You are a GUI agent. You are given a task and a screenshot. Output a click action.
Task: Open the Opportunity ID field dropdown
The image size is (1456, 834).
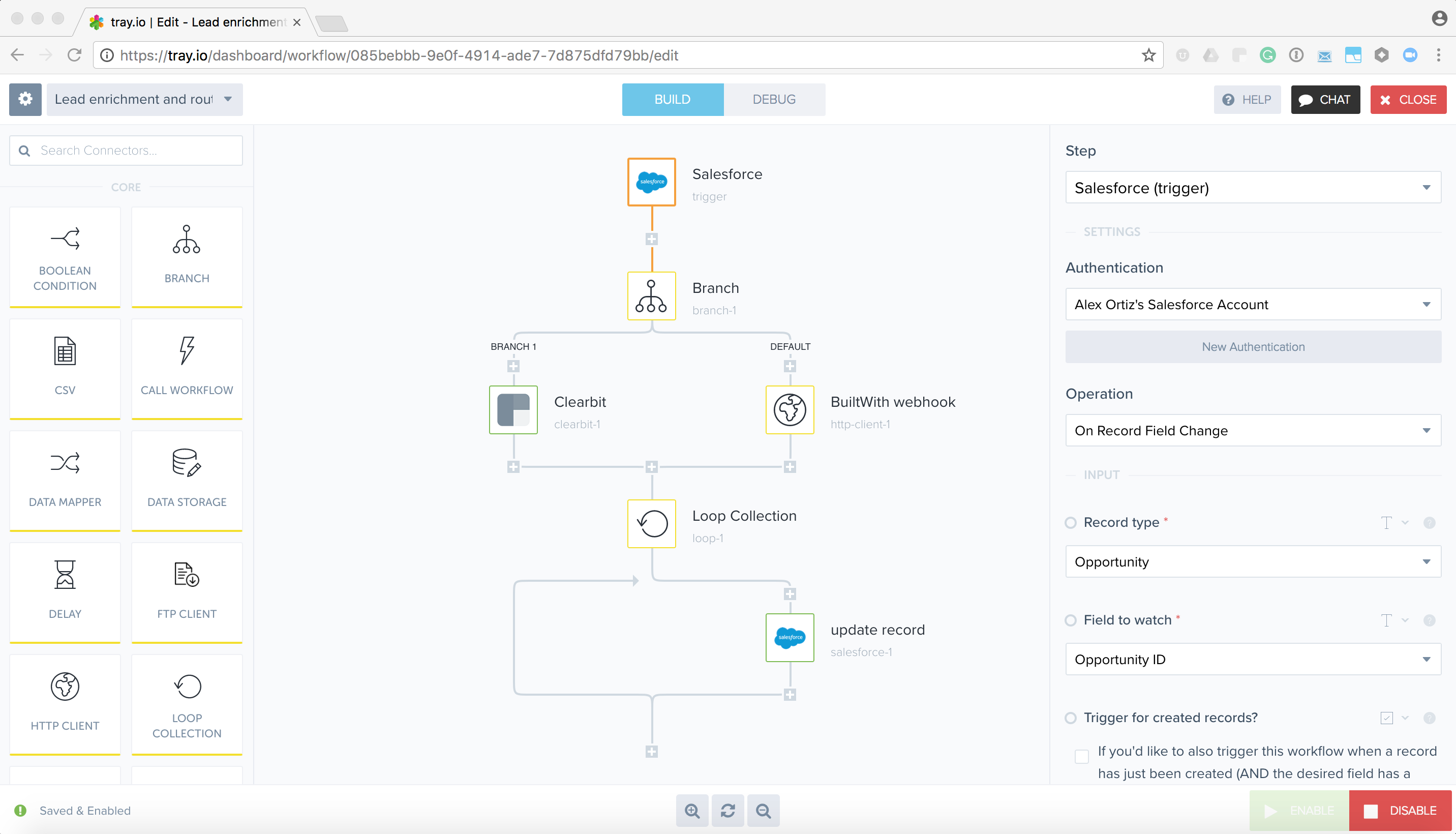click(1253, 659)
